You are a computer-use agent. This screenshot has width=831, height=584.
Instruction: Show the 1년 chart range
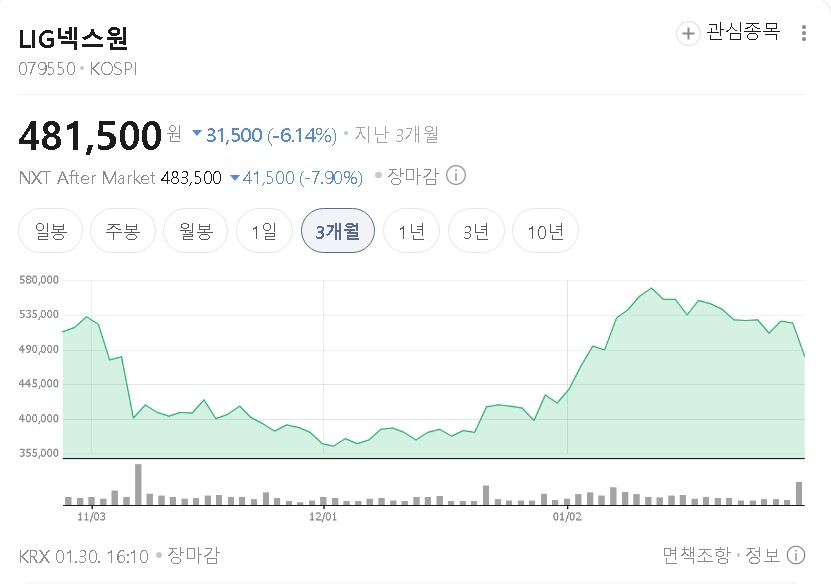point(411,232)
